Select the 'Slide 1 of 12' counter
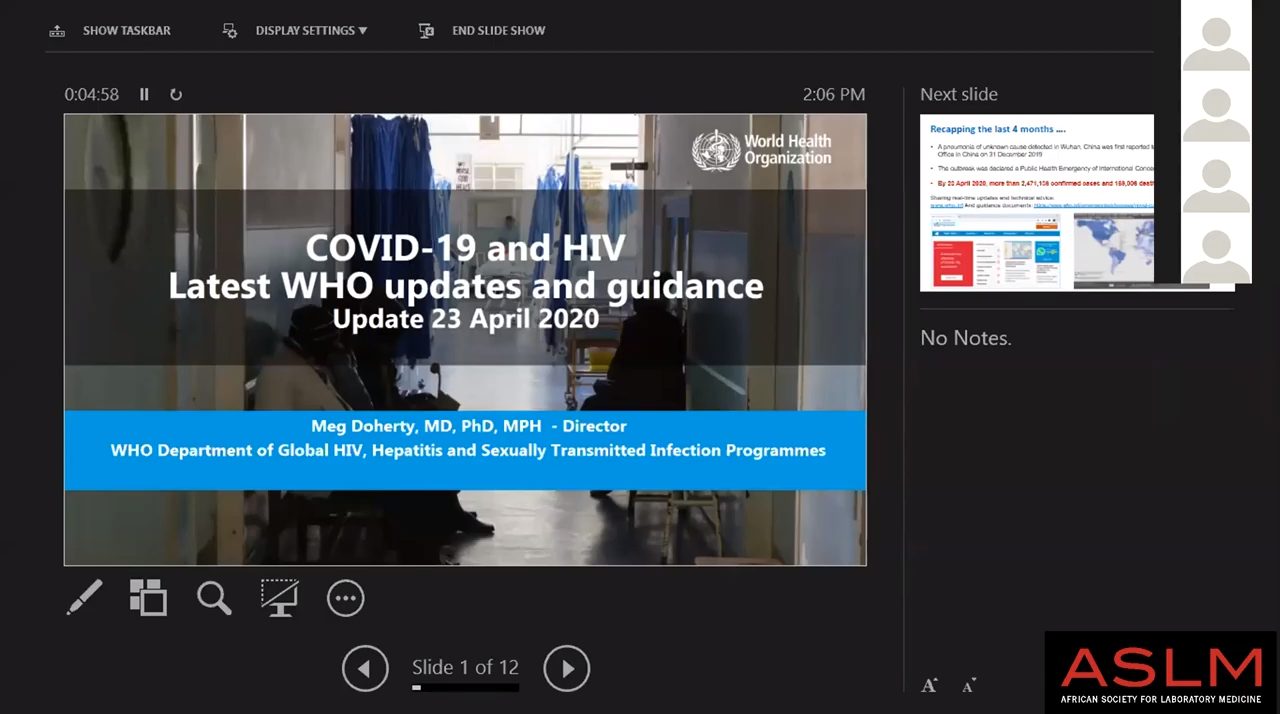This screenshot has width=1280, height=714. 466,667
